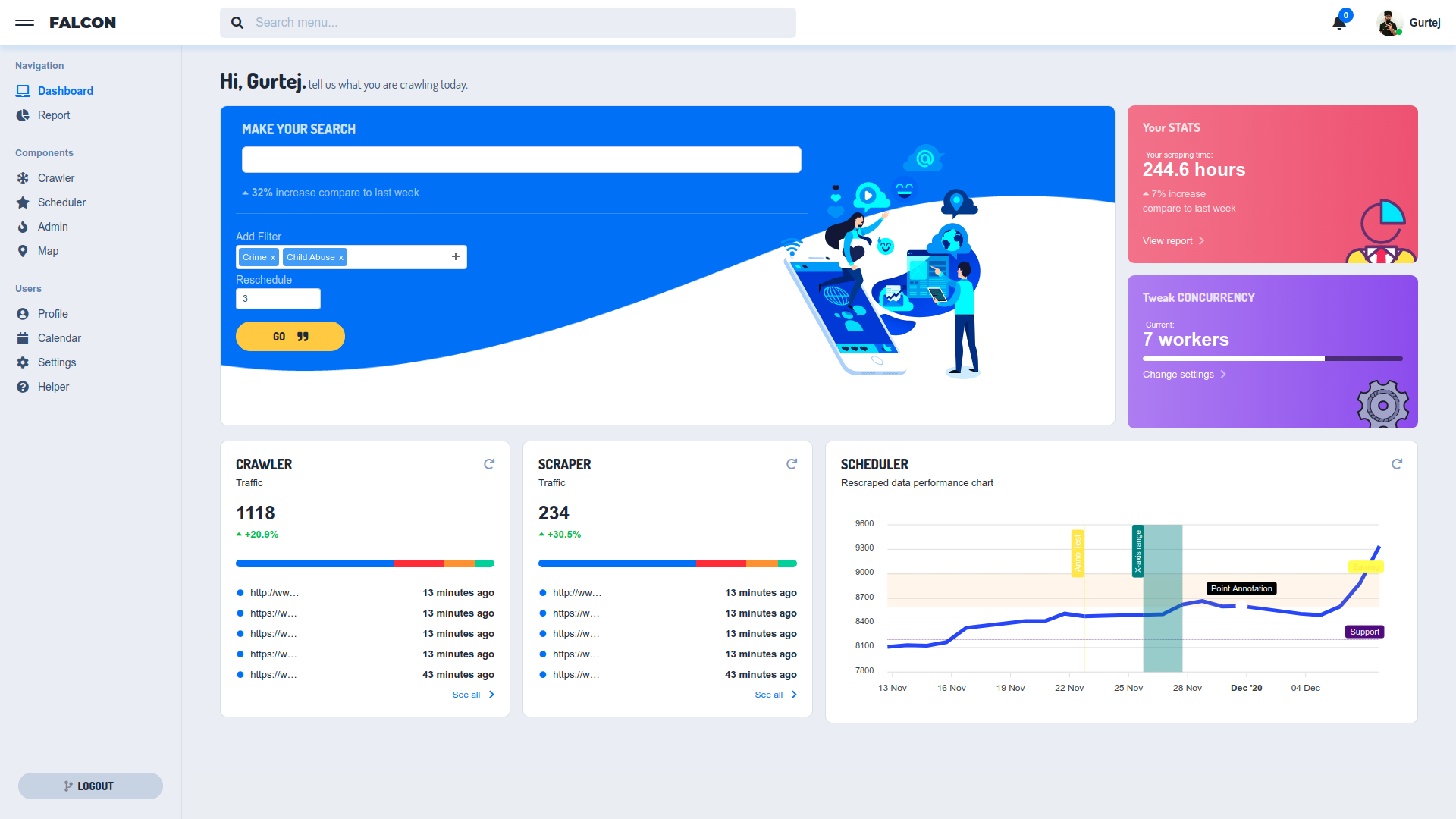The width and height of the screenshot is (1456, 819).
Task: Open the hamburger navigation menu
Action: (24, 23)
